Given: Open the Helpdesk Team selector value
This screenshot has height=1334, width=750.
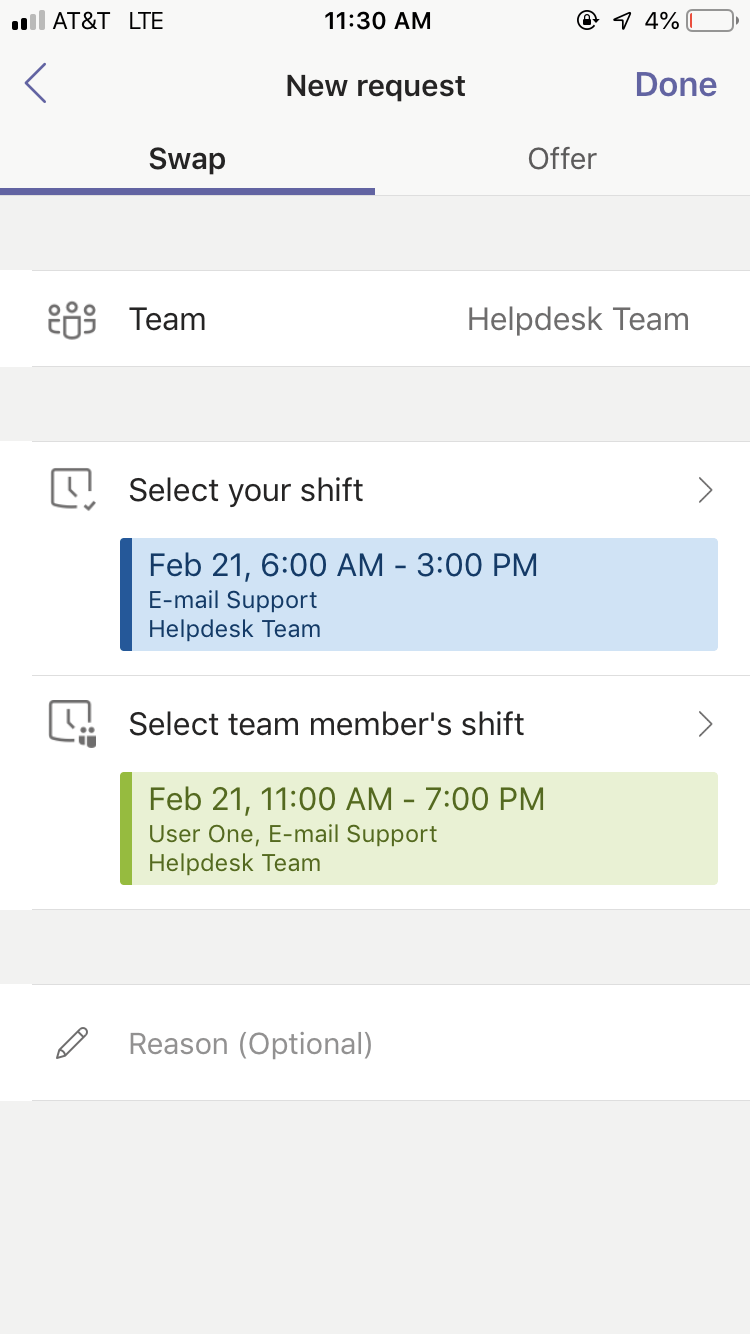Looking at the screenshot, I should pos(578,320).
